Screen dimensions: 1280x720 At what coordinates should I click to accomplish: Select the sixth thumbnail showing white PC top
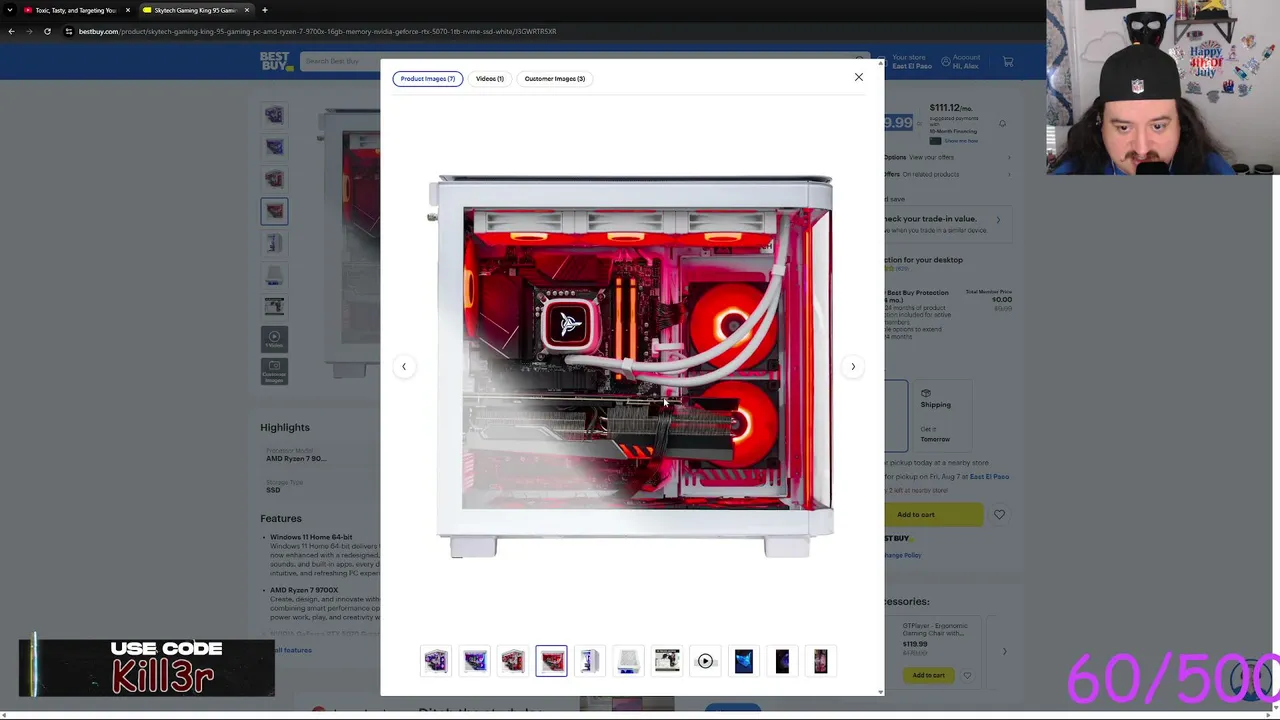tap(628, 661)
